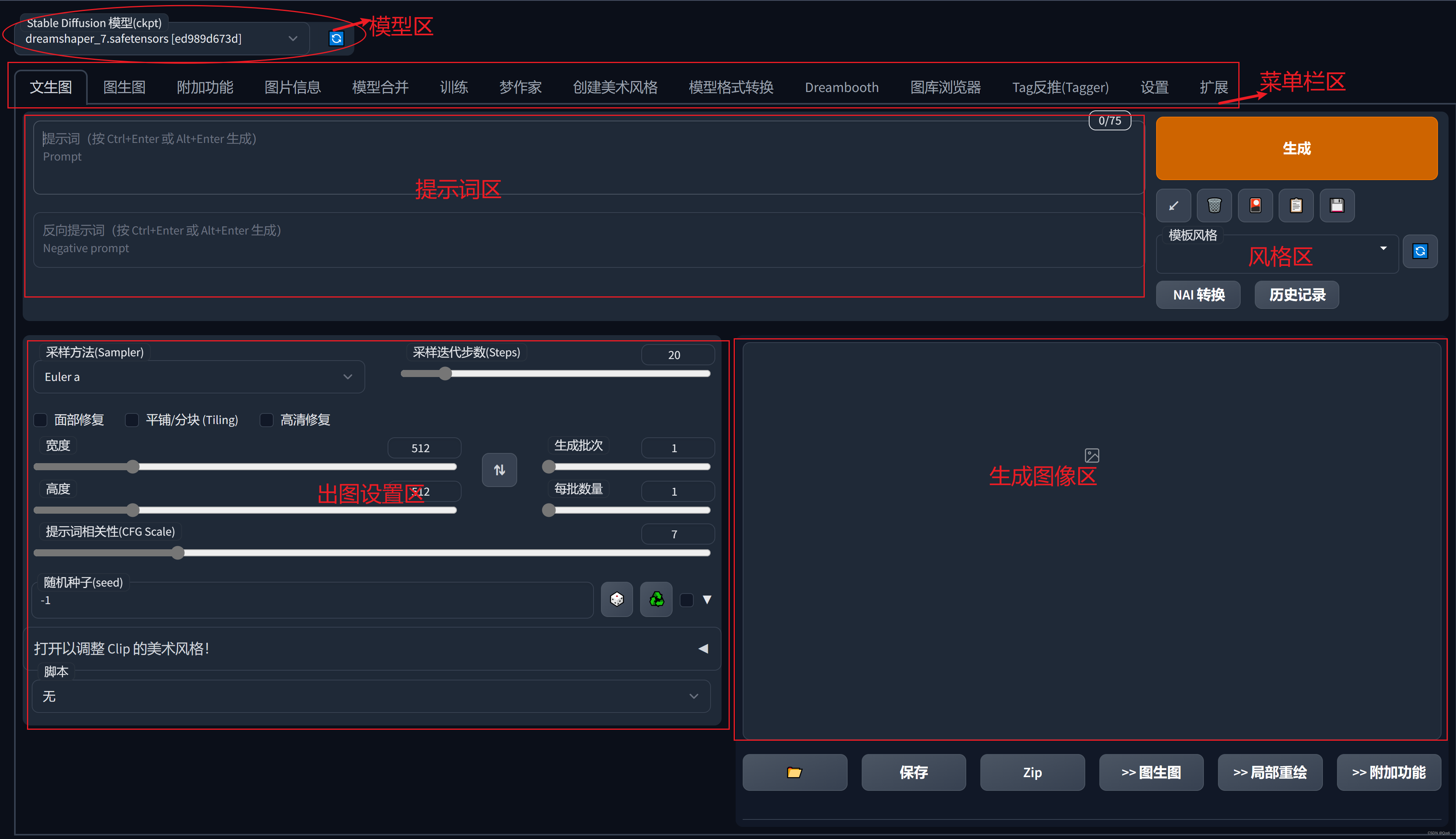Switch to the txt2img tab 文生图

coord(51,88)
